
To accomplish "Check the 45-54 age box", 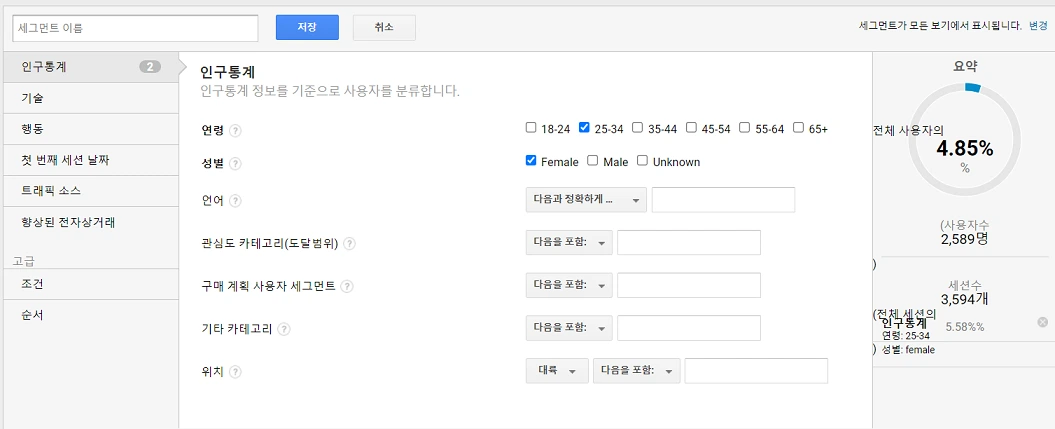I will pos(690,127).
